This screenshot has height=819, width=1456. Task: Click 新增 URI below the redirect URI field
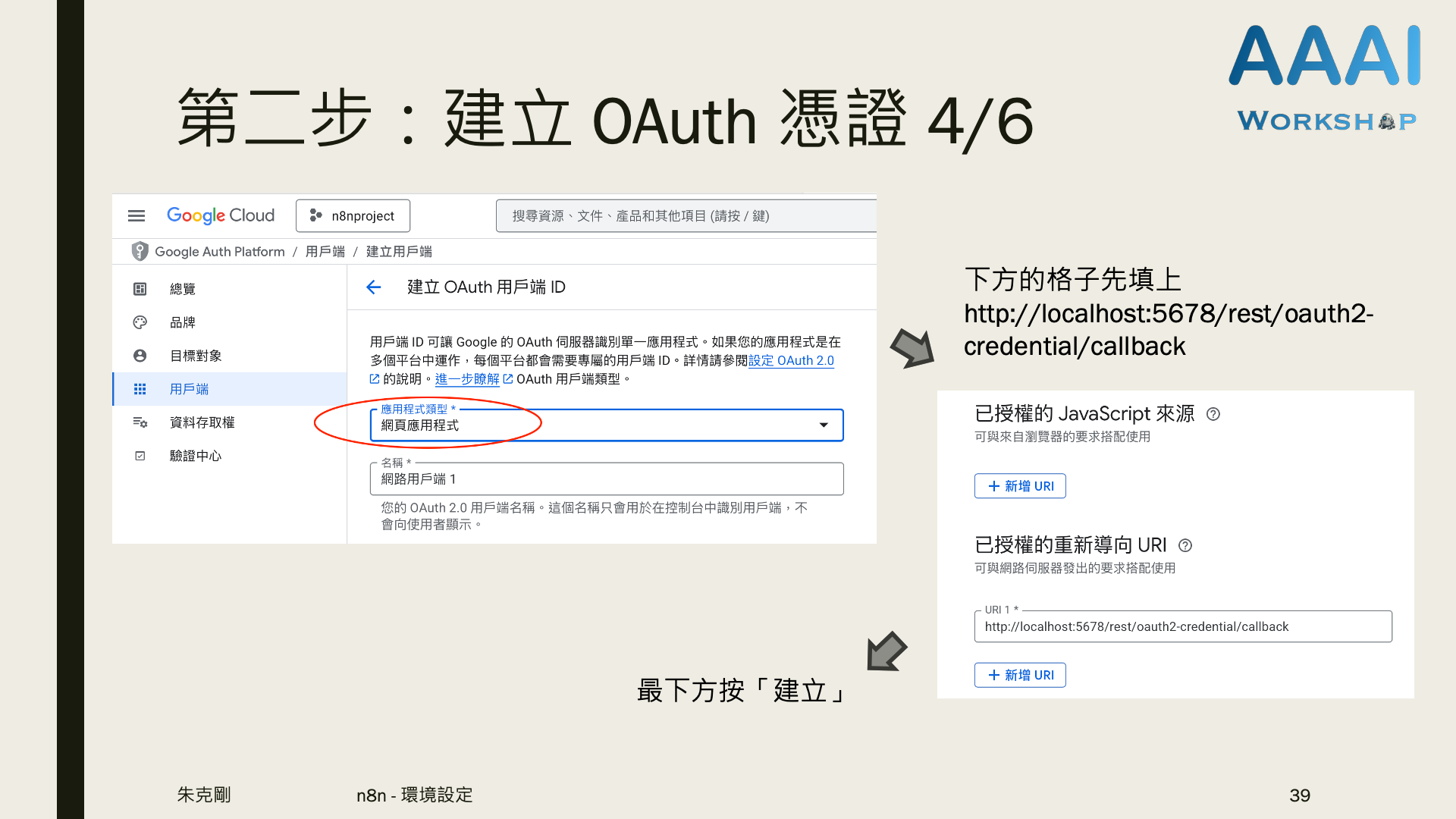point(1020,675)
